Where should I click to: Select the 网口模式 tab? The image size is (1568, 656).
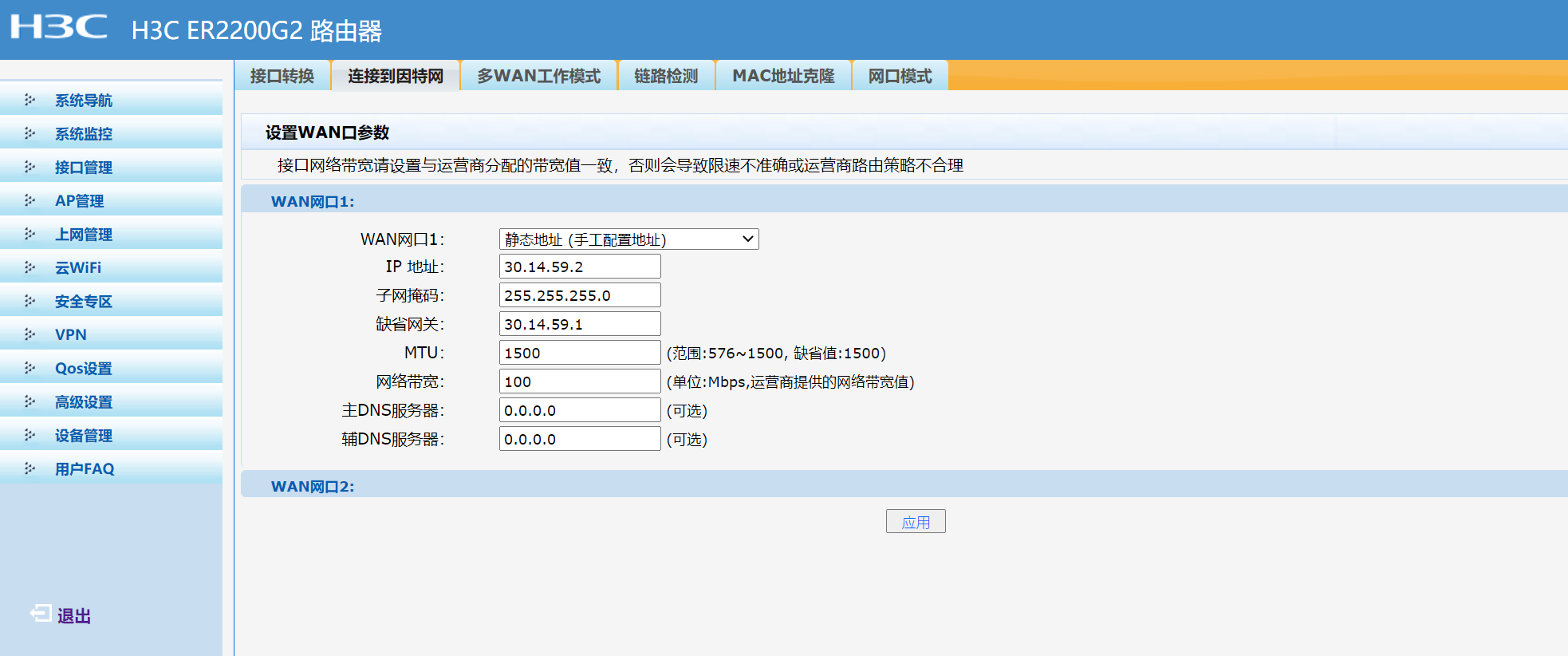pyautogui.click(x=900, y=76)
